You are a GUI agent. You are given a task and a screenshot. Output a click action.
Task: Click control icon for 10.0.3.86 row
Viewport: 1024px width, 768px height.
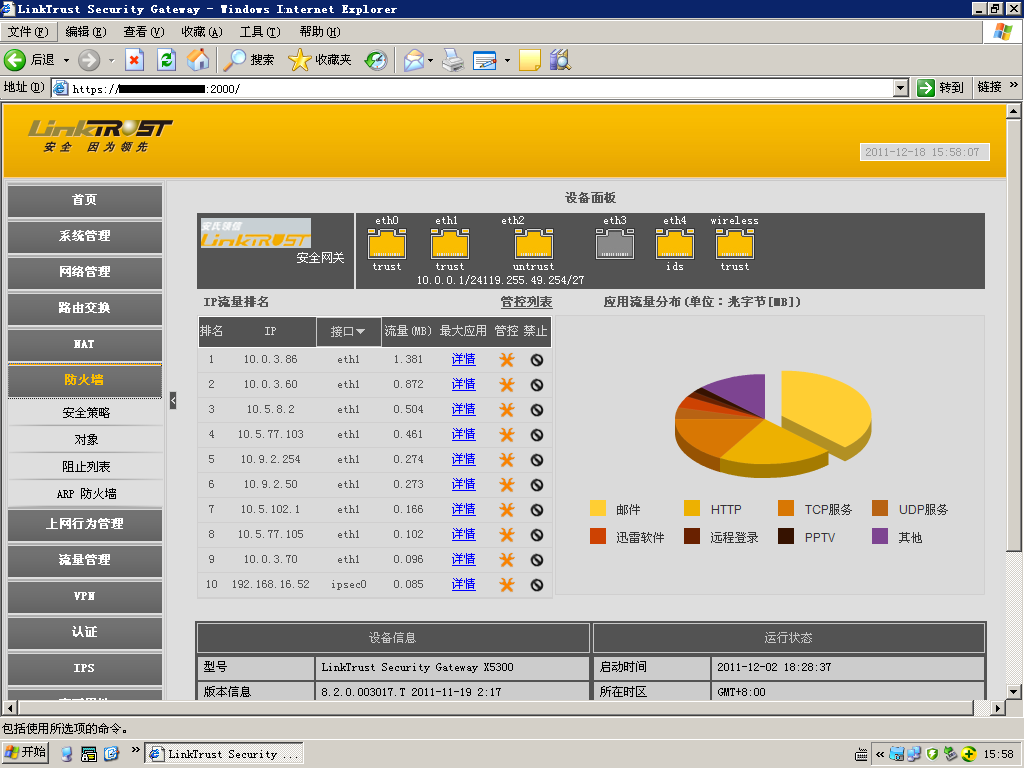pos(507,360)
